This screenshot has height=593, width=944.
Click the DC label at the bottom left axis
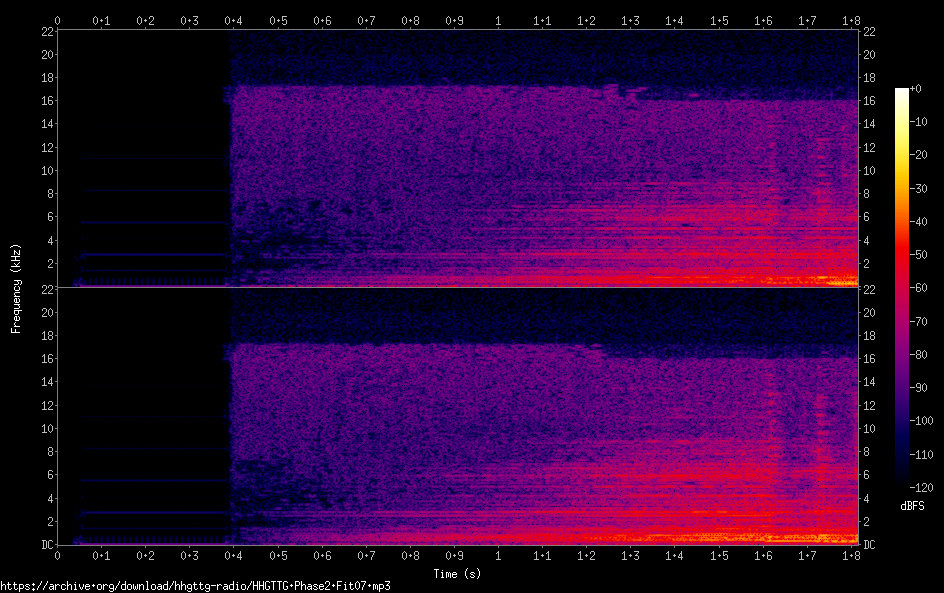coord(45,545)
